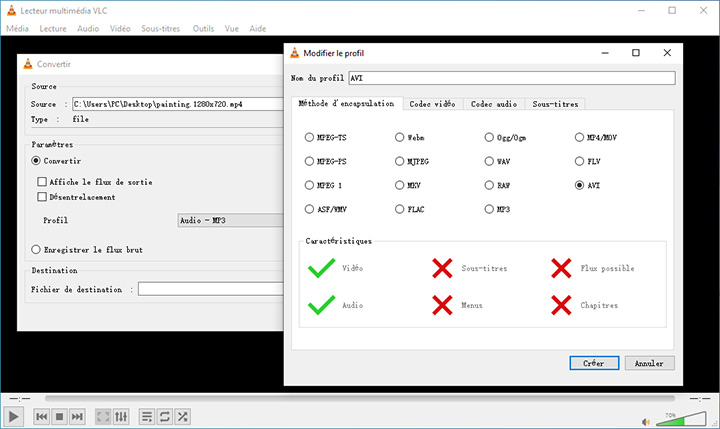Image resolution: width=720 pixels, height=429 pixels.
Task: Minimize the Modifier le profil dialog
Action: pos(605,53)
